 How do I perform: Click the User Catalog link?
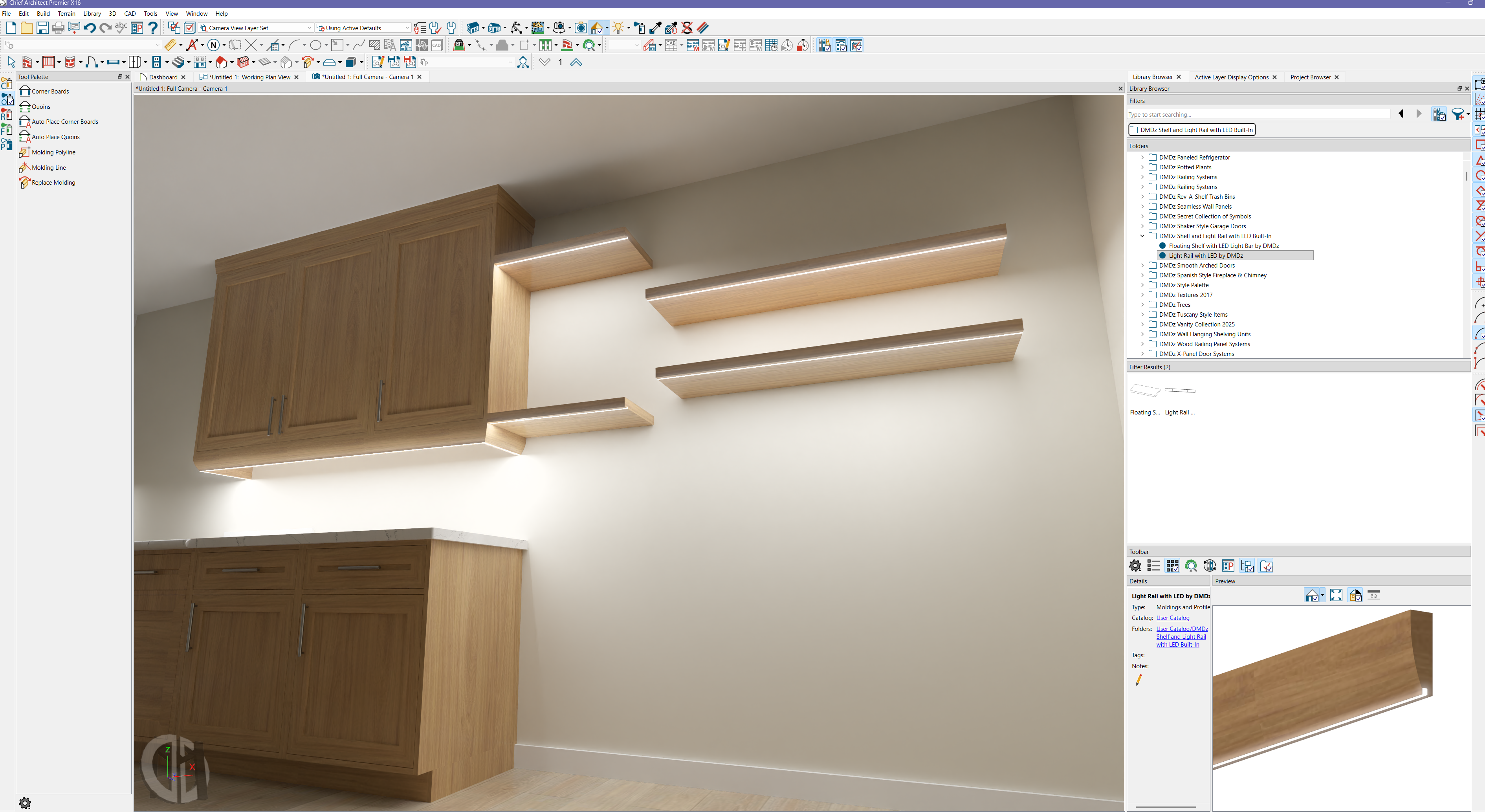(1173, 618)
